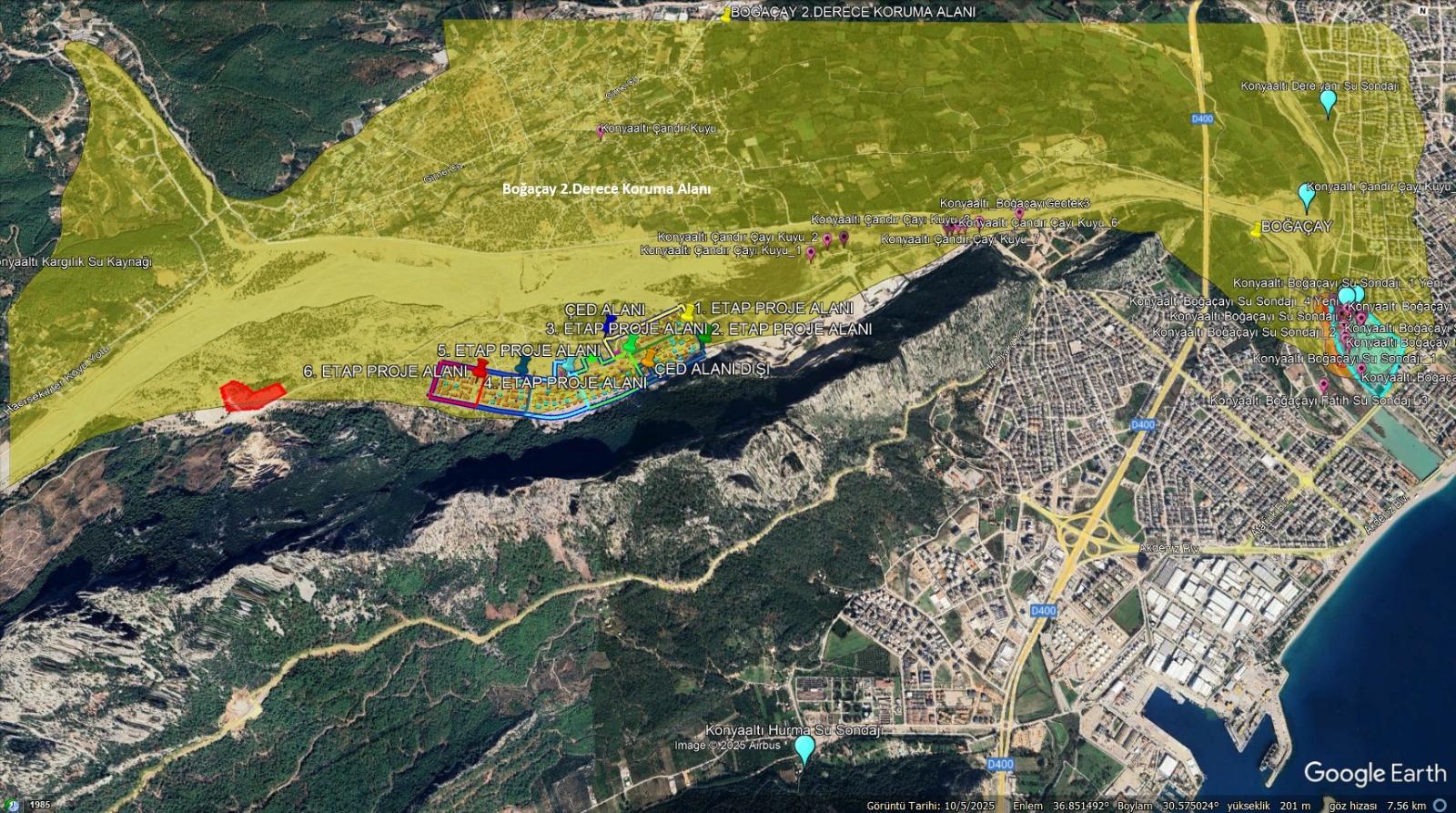Click the Görüntü Tarihi date in status bar
Screen dimensions: 1456x813
click(x=930, y=806)
